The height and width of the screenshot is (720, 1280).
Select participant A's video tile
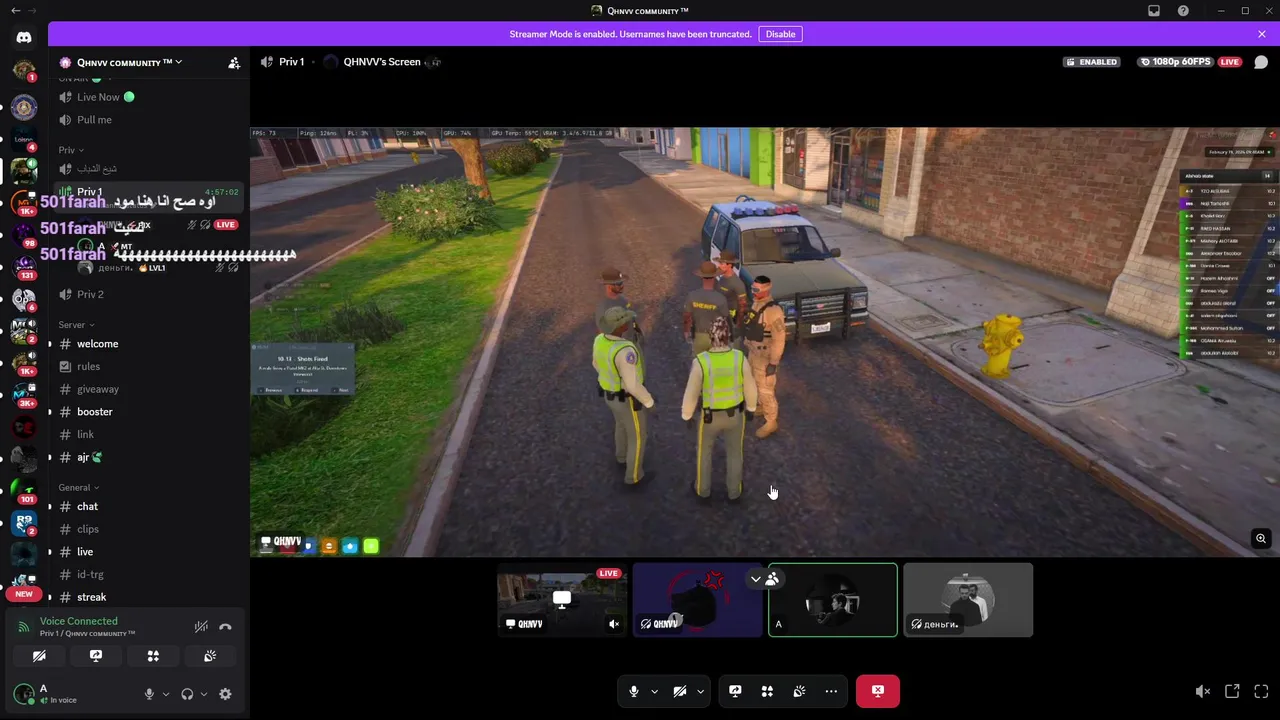pyautogui.click(x=833, y=600)
